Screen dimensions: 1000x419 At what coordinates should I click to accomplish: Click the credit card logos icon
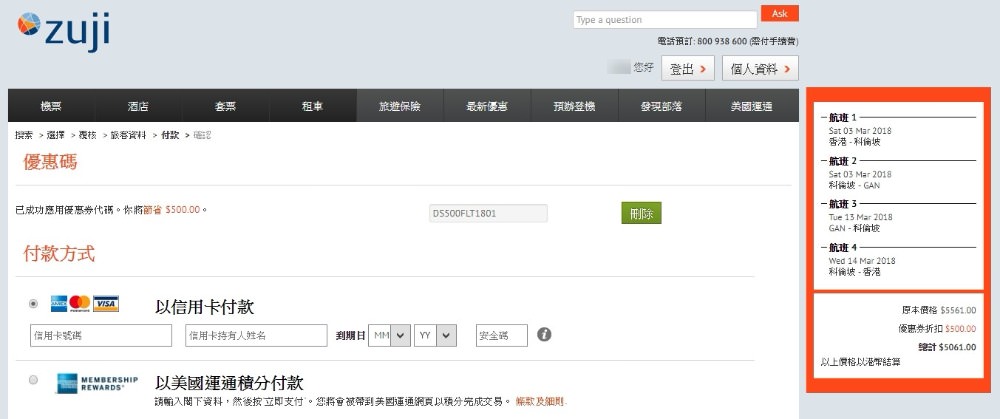pos(84,303)
